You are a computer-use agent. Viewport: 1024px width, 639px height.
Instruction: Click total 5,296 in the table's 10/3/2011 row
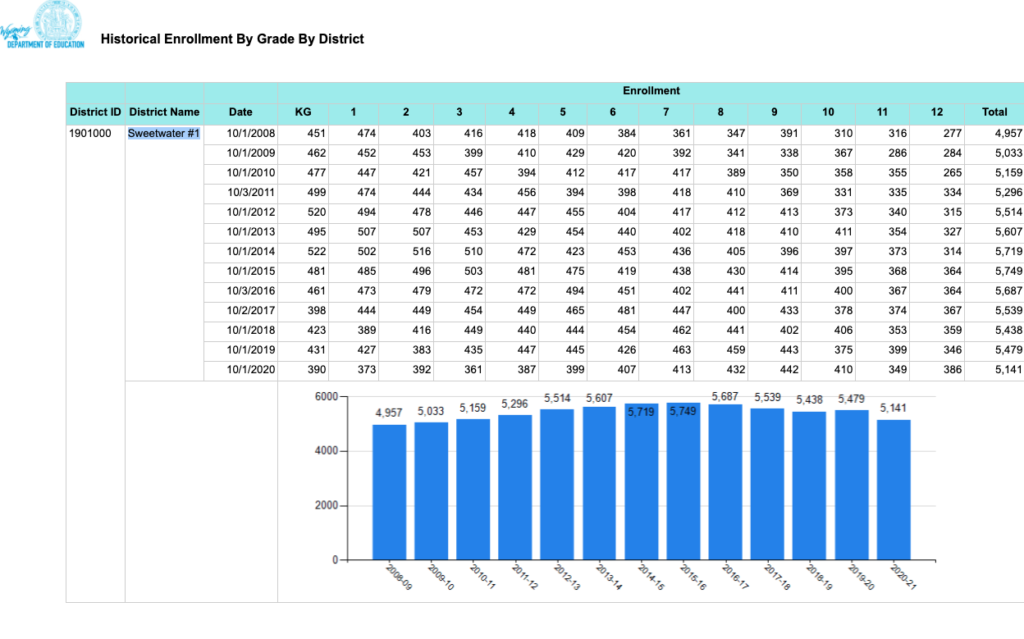[1008, 192]
